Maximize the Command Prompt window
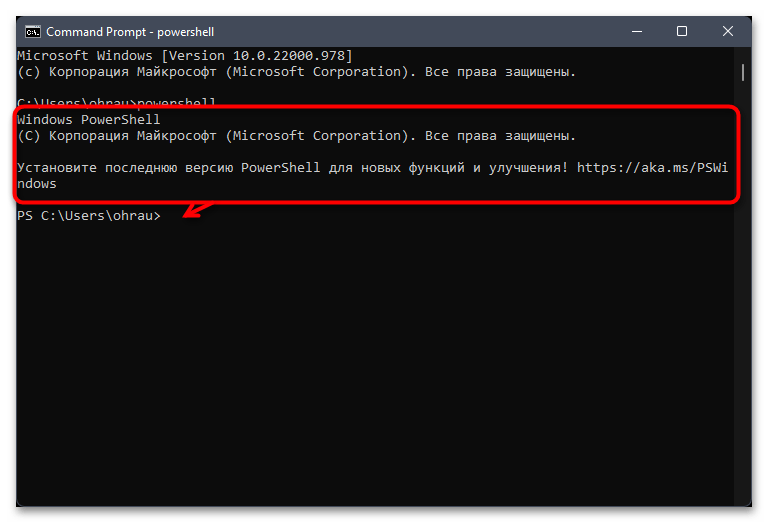Image resolution: width=768 pixels, height=523 pixels. (x=682, y=31)
